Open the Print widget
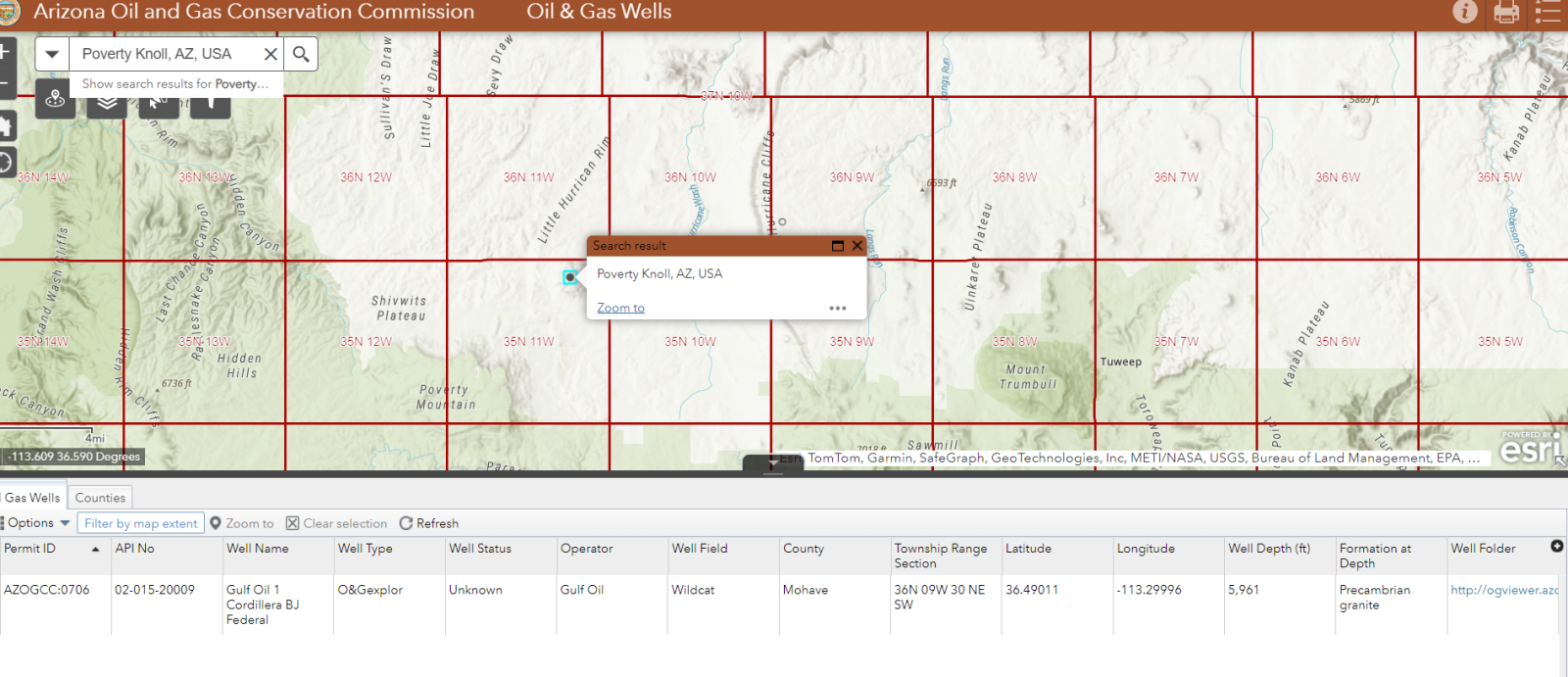1568x677 pixels. tap(1506, 12)
